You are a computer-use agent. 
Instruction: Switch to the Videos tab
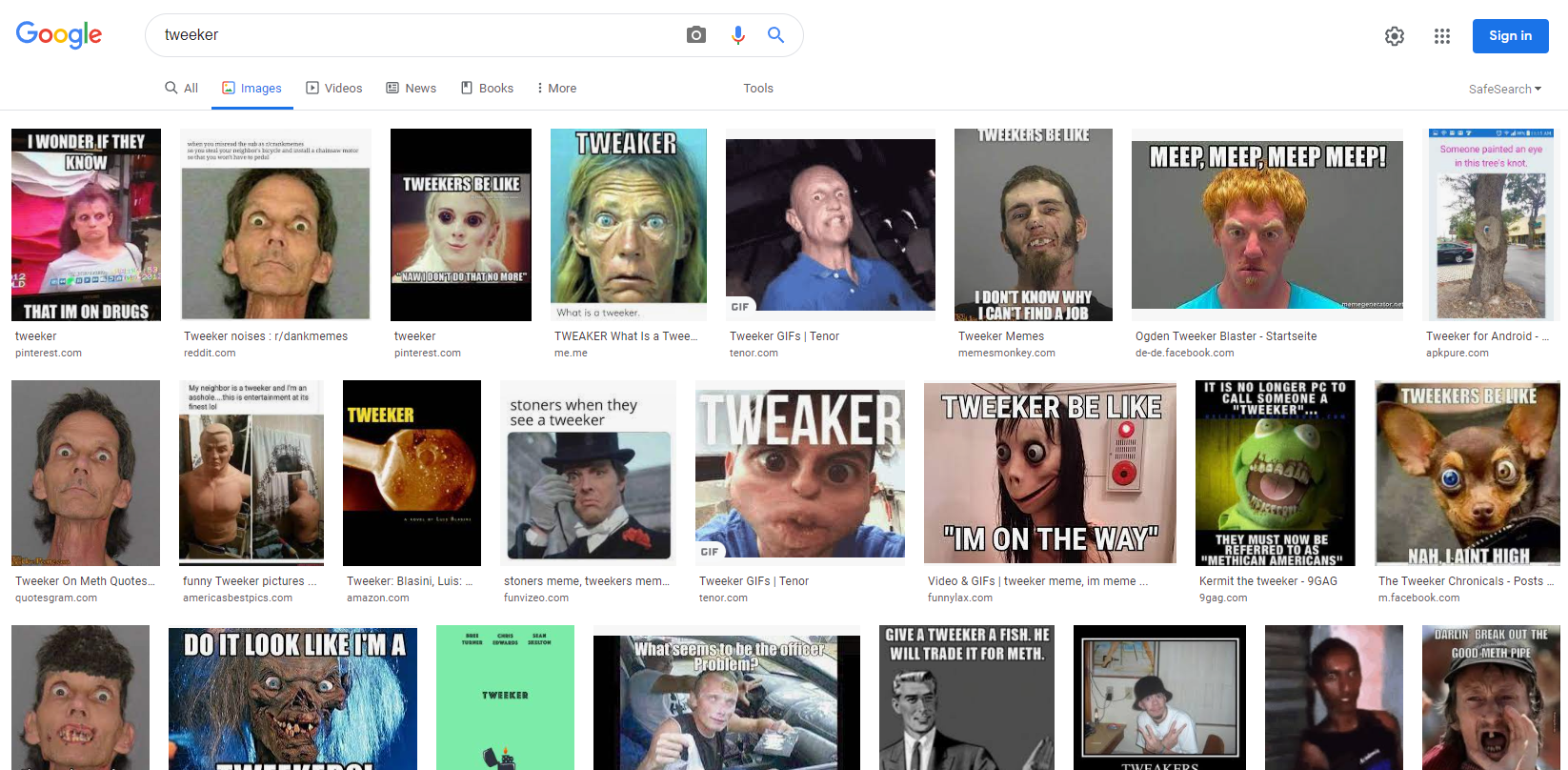pyautogui.click(x=334, y=88)
